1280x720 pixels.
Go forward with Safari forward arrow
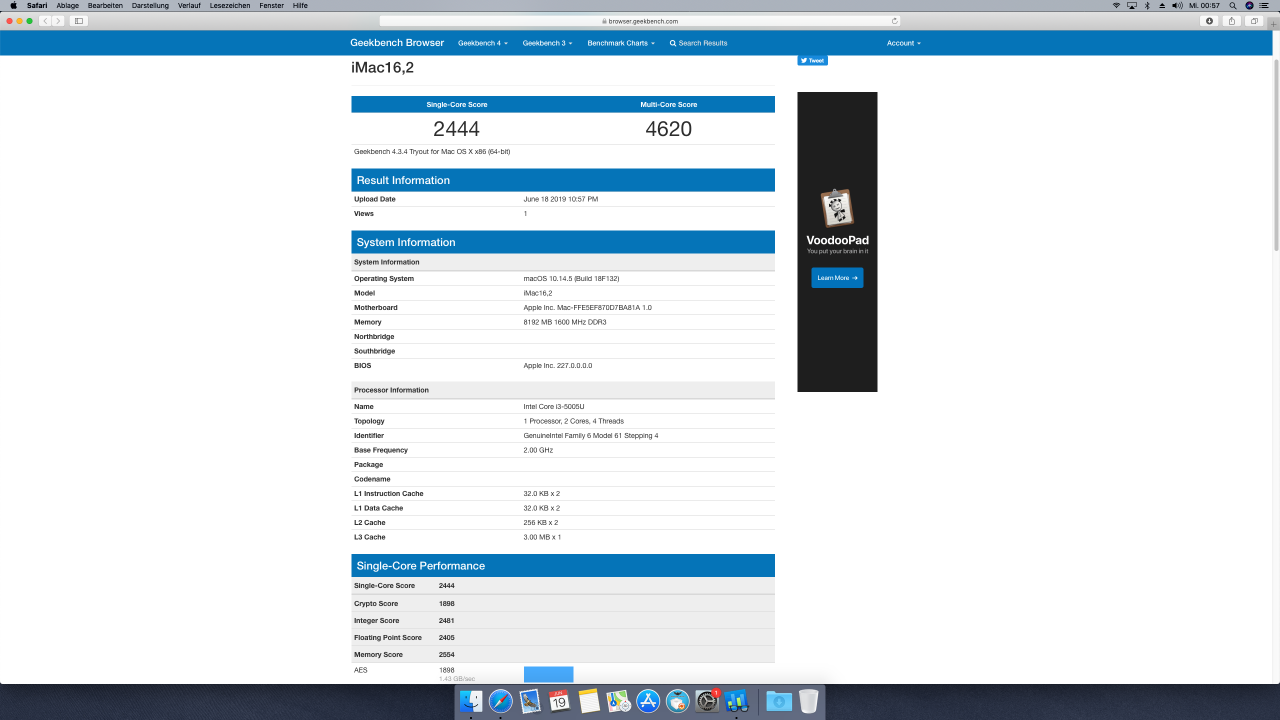click(58, 20)
